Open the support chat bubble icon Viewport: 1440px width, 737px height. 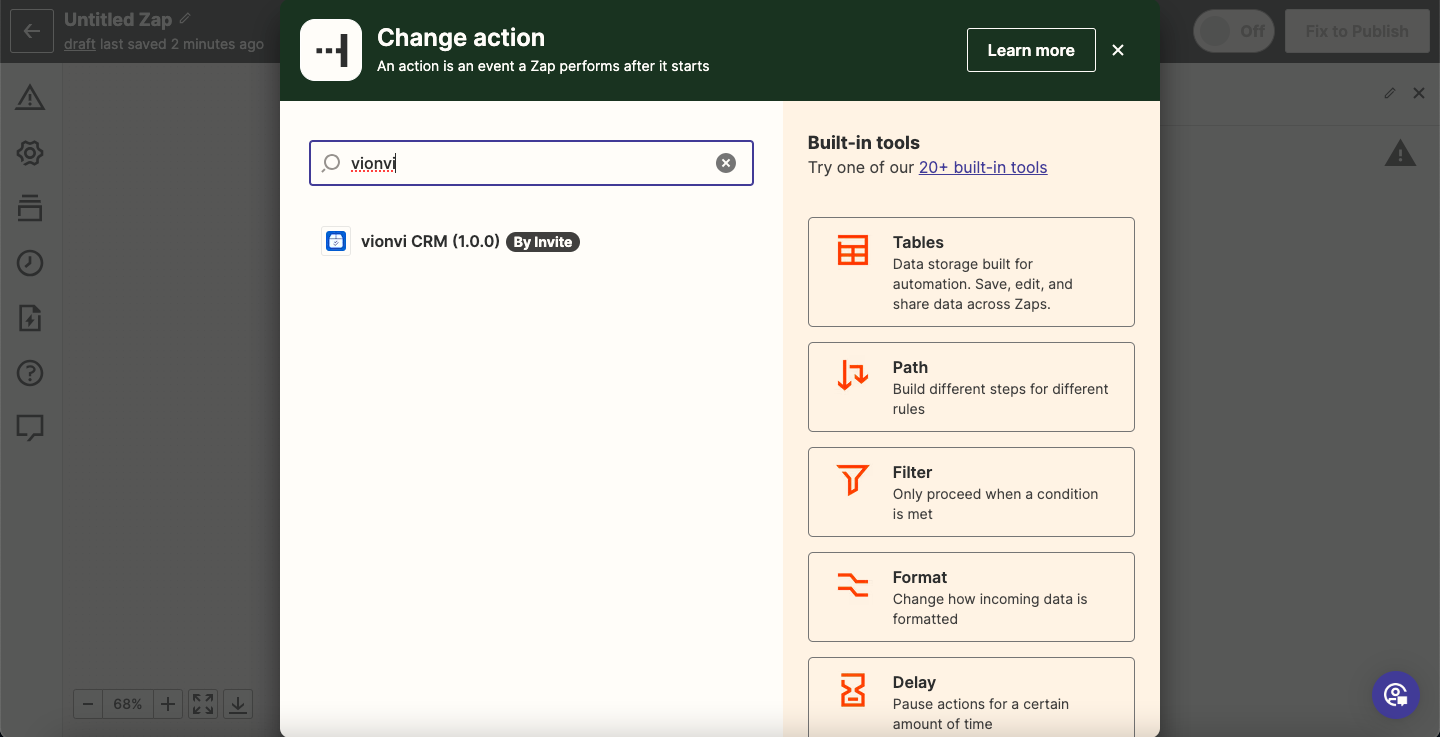pos(1395,694)
